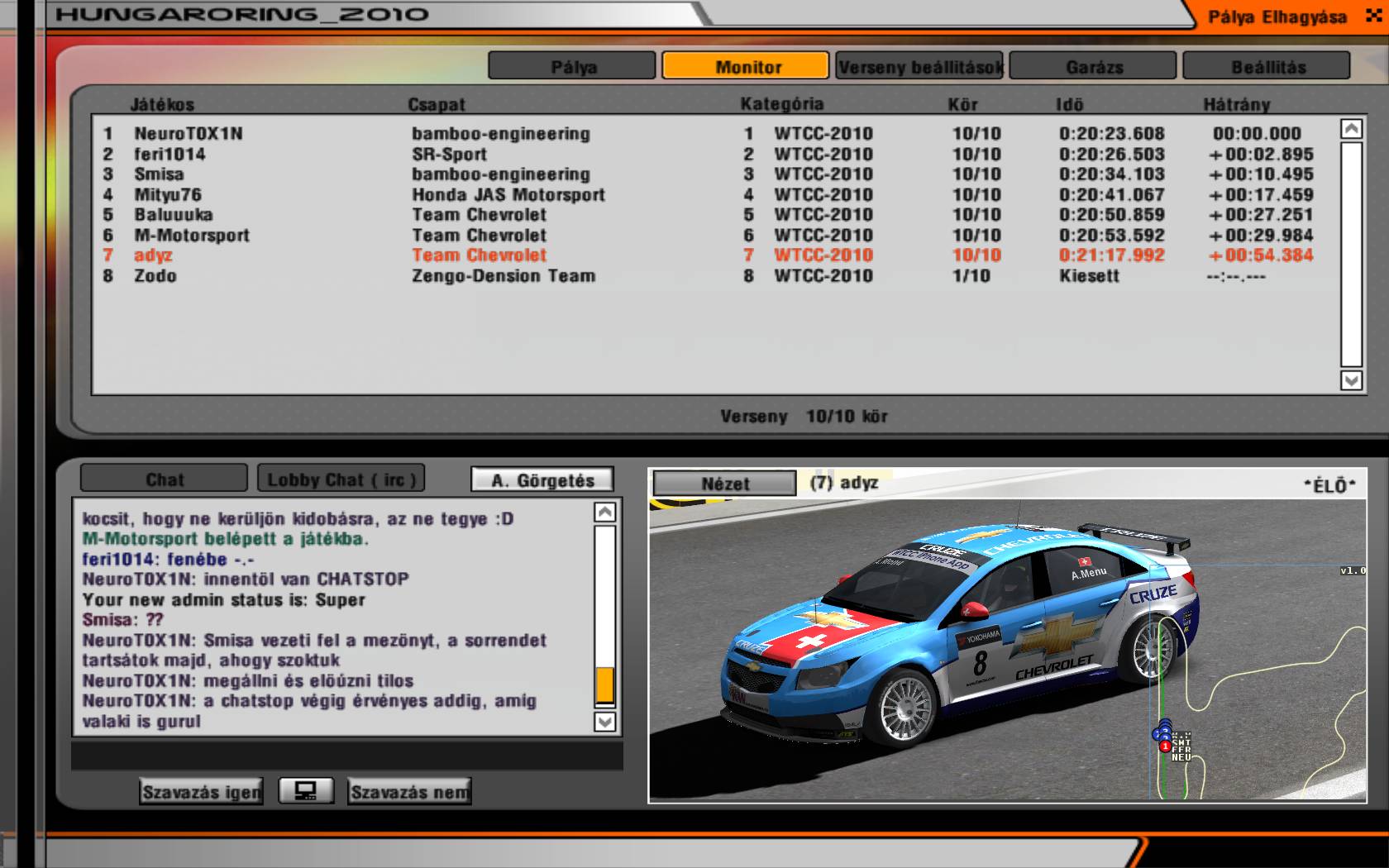
Task: Click the orange chat scrollbar thumb
Action: (x=605, y=685)
